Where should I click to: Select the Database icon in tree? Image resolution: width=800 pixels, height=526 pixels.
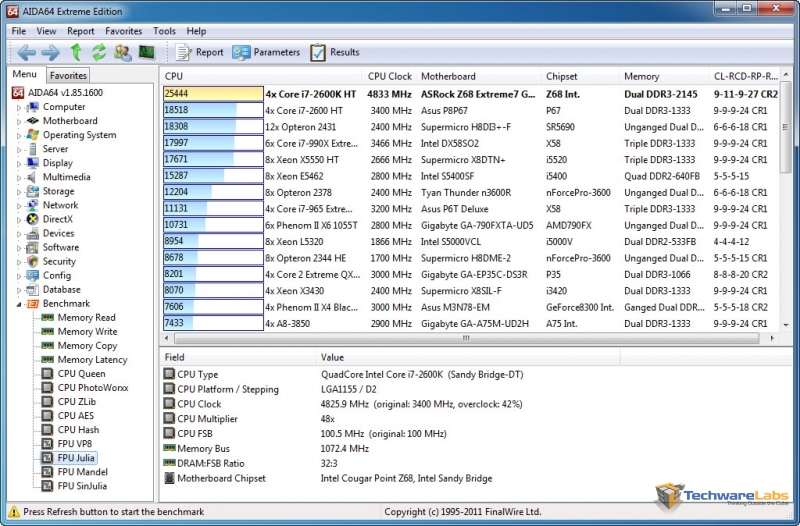tap(33, 290)
